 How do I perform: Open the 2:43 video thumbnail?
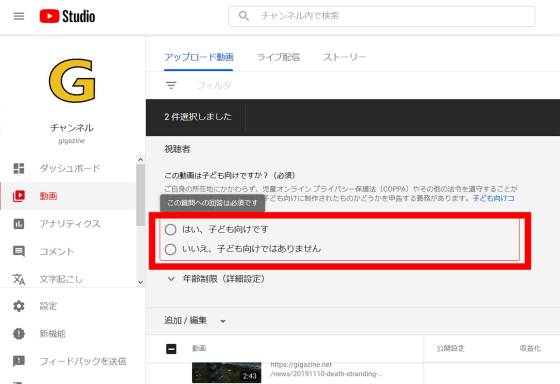click(x=226, y=373)
